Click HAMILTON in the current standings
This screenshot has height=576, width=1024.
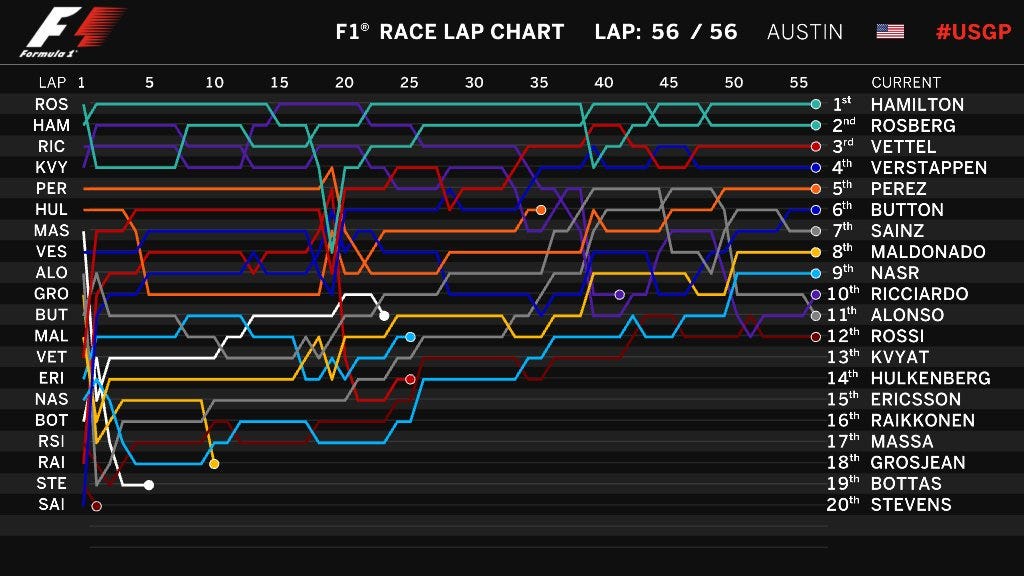917,104
